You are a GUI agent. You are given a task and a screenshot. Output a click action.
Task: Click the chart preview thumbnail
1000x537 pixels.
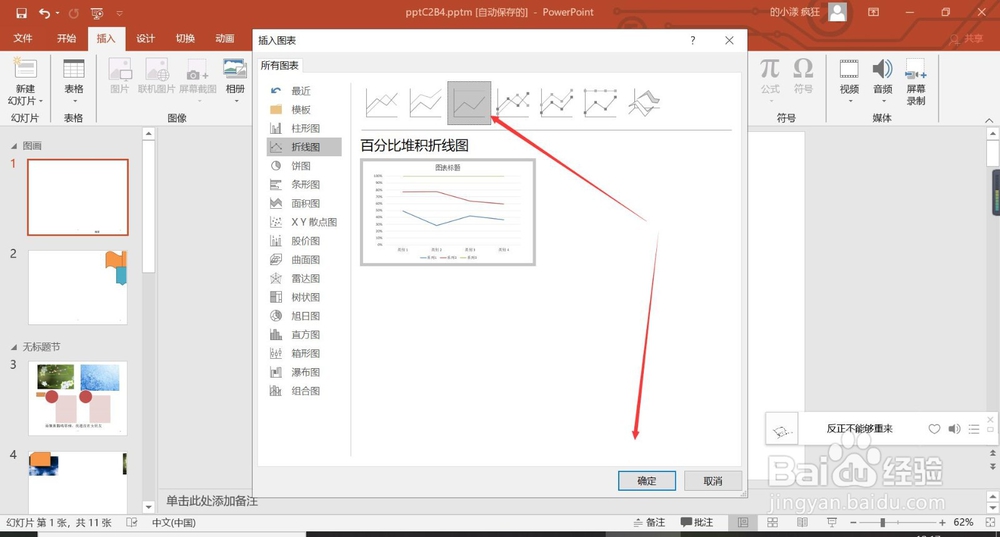(x=448, y=212)
